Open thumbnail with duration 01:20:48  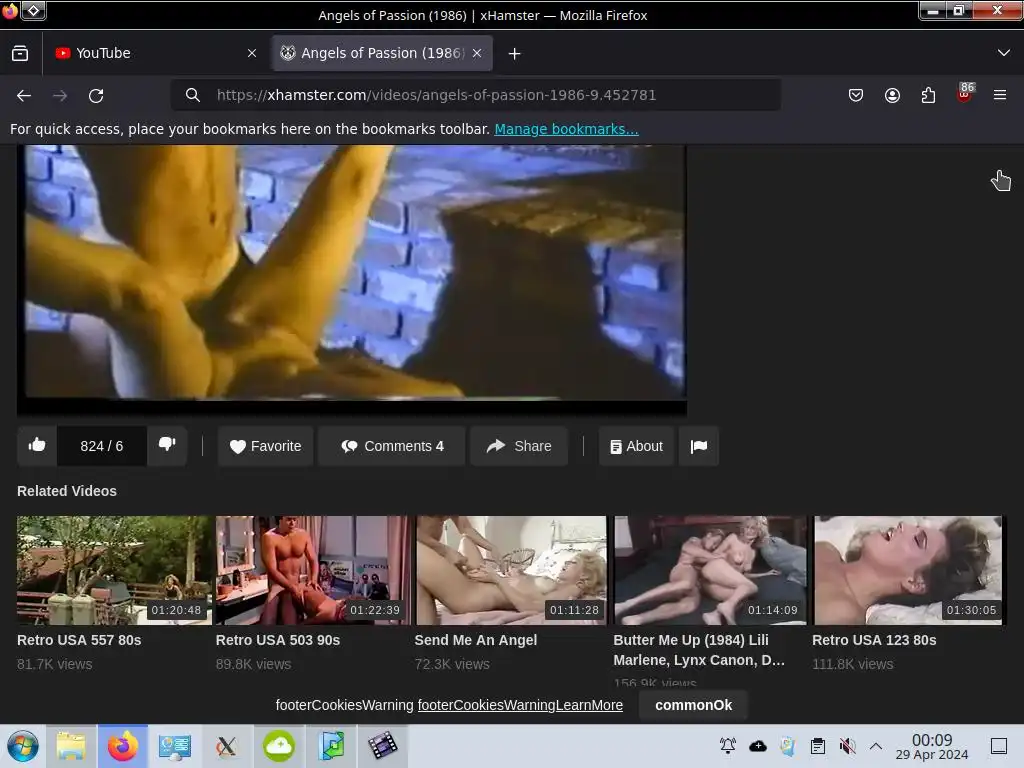point(114,570)
